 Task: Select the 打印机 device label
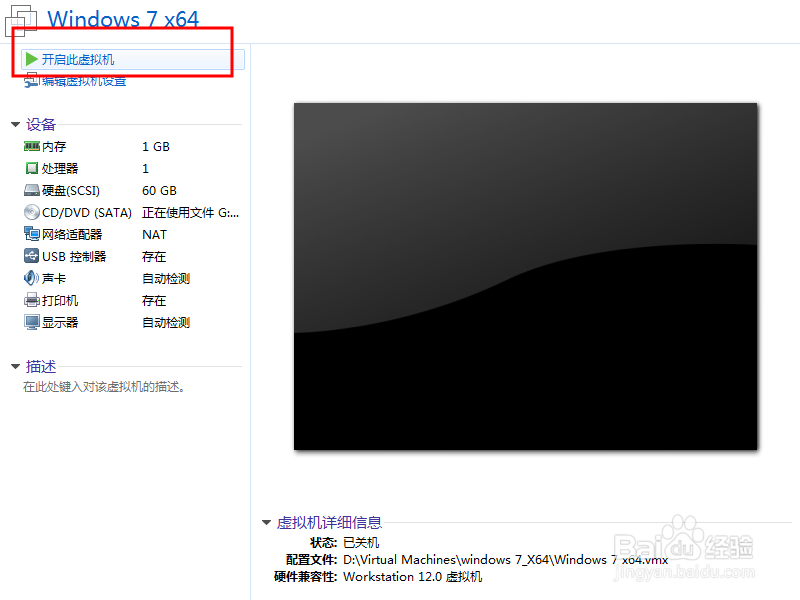click(x=60, y=301)
